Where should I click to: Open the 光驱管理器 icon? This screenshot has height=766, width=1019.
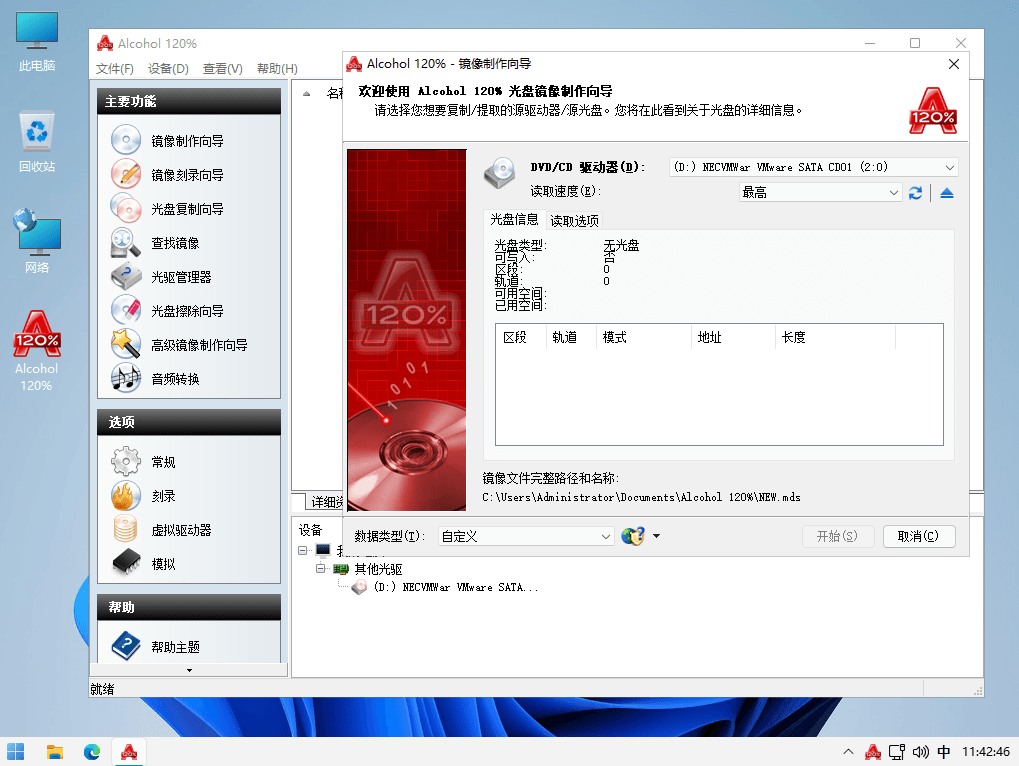[125, 276]
